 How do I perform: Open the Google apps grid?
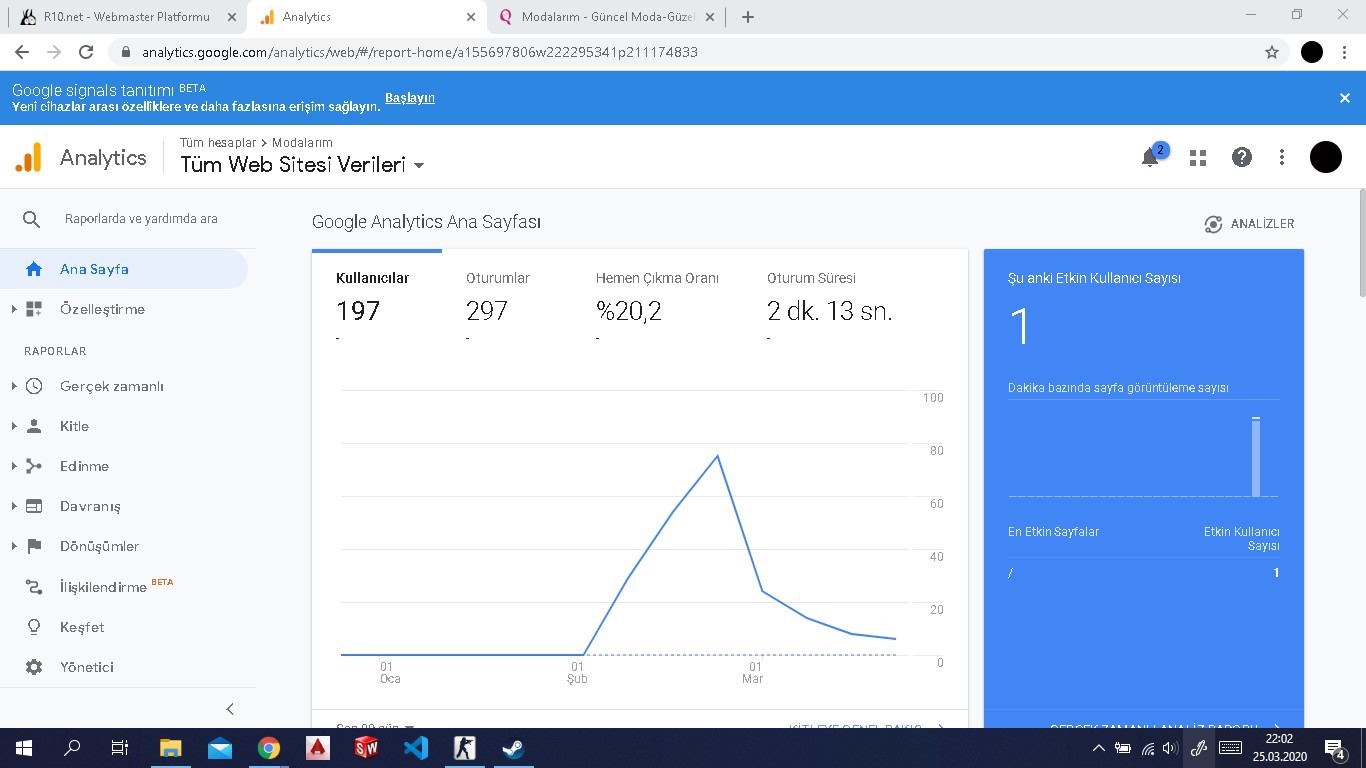pyautogui.click(x=1198, y=157)
